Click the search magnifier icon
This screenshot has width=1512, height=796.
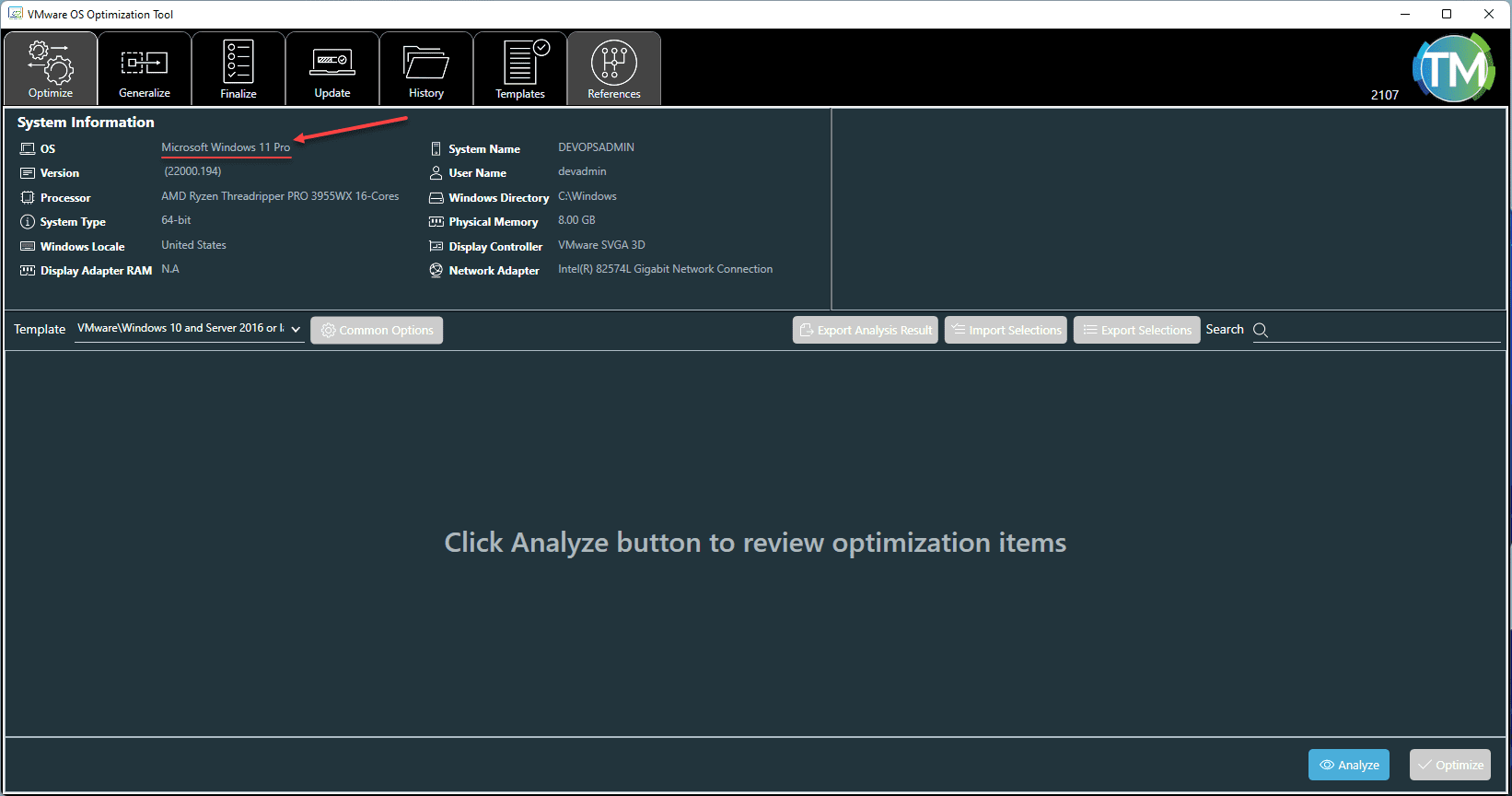1261,330
